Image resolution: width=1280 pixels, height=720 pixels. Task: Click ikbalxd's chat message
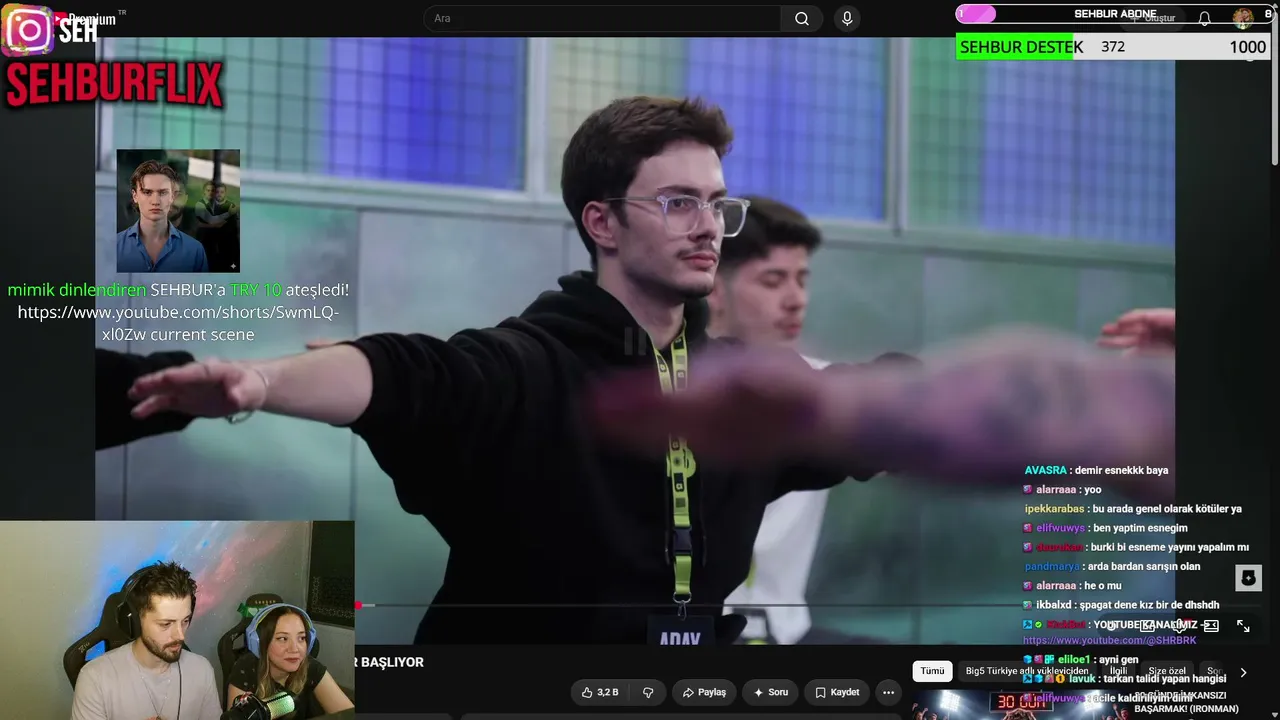pyautogui.click(x=1121, y=605)
